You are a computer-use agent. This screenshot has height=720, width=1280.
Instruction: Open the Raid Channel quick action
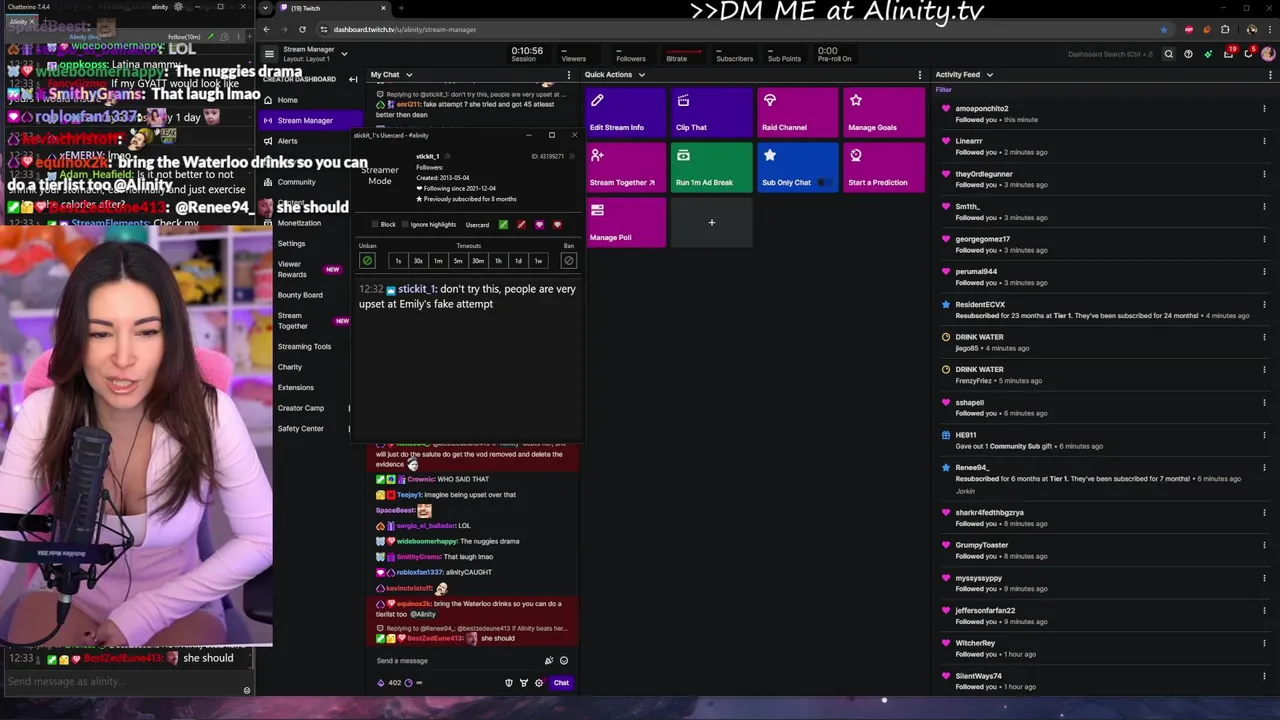[798, 112]
